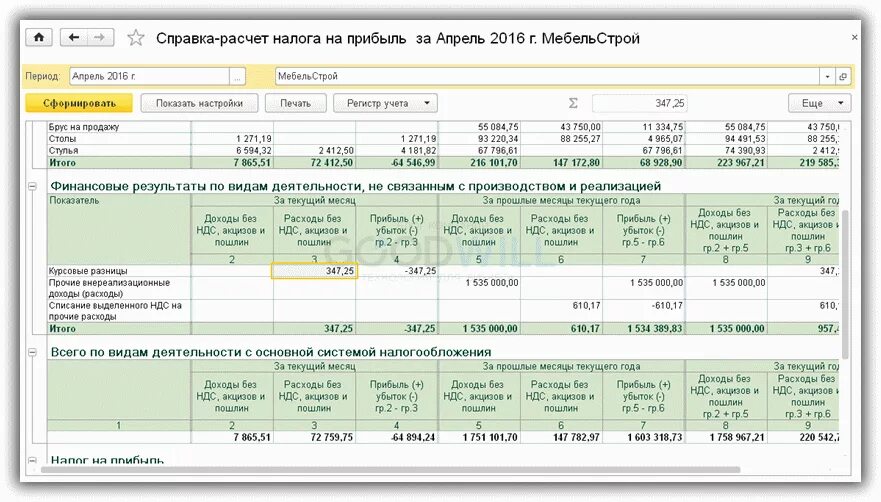Viewport: 881px width, 502px height.
Task: Collapse the Финансовые результаты section
Action: pos(33,186)
